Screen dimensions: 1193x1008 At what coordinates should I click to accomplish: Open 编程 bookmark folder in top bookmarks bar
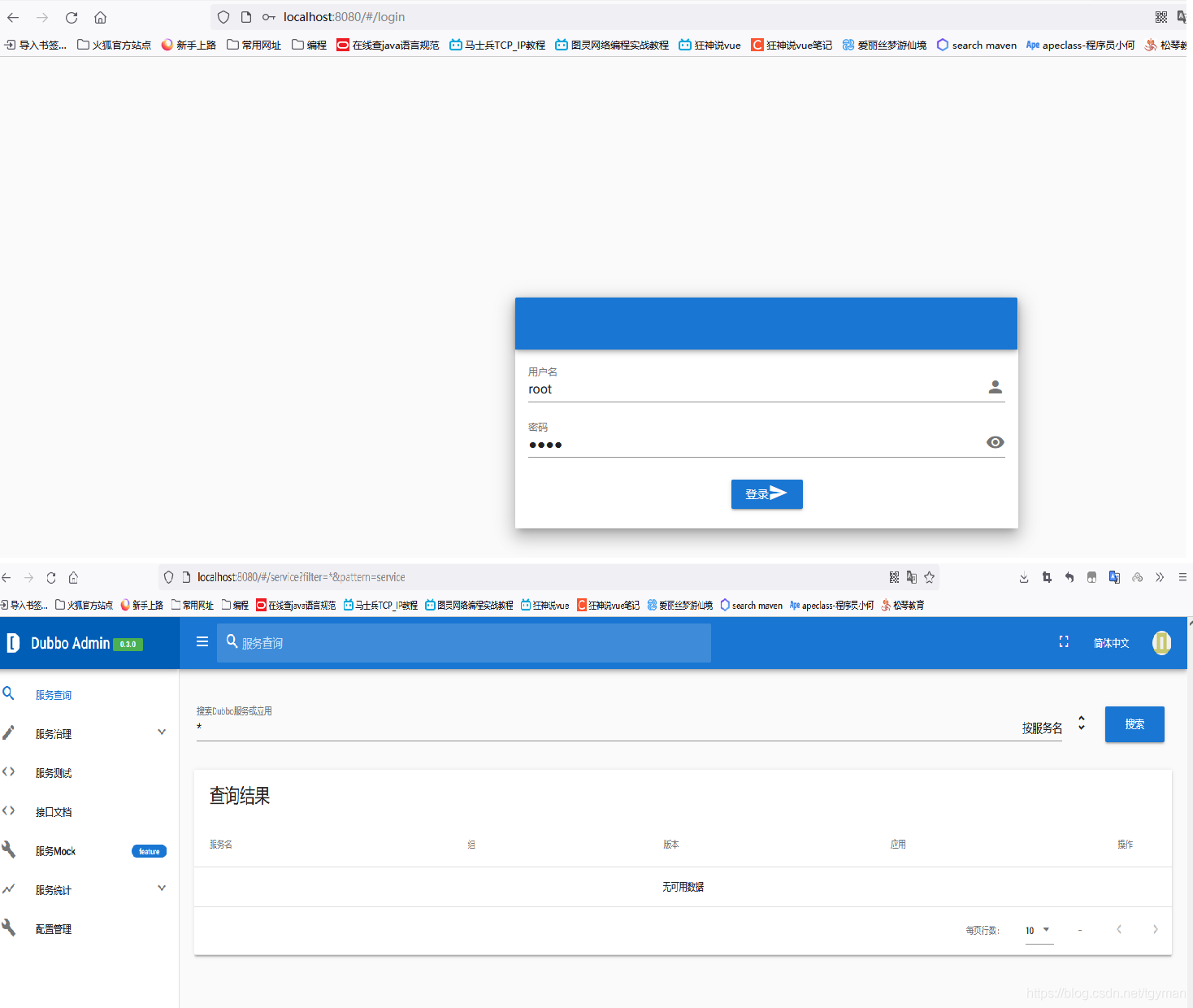(309, 45)
